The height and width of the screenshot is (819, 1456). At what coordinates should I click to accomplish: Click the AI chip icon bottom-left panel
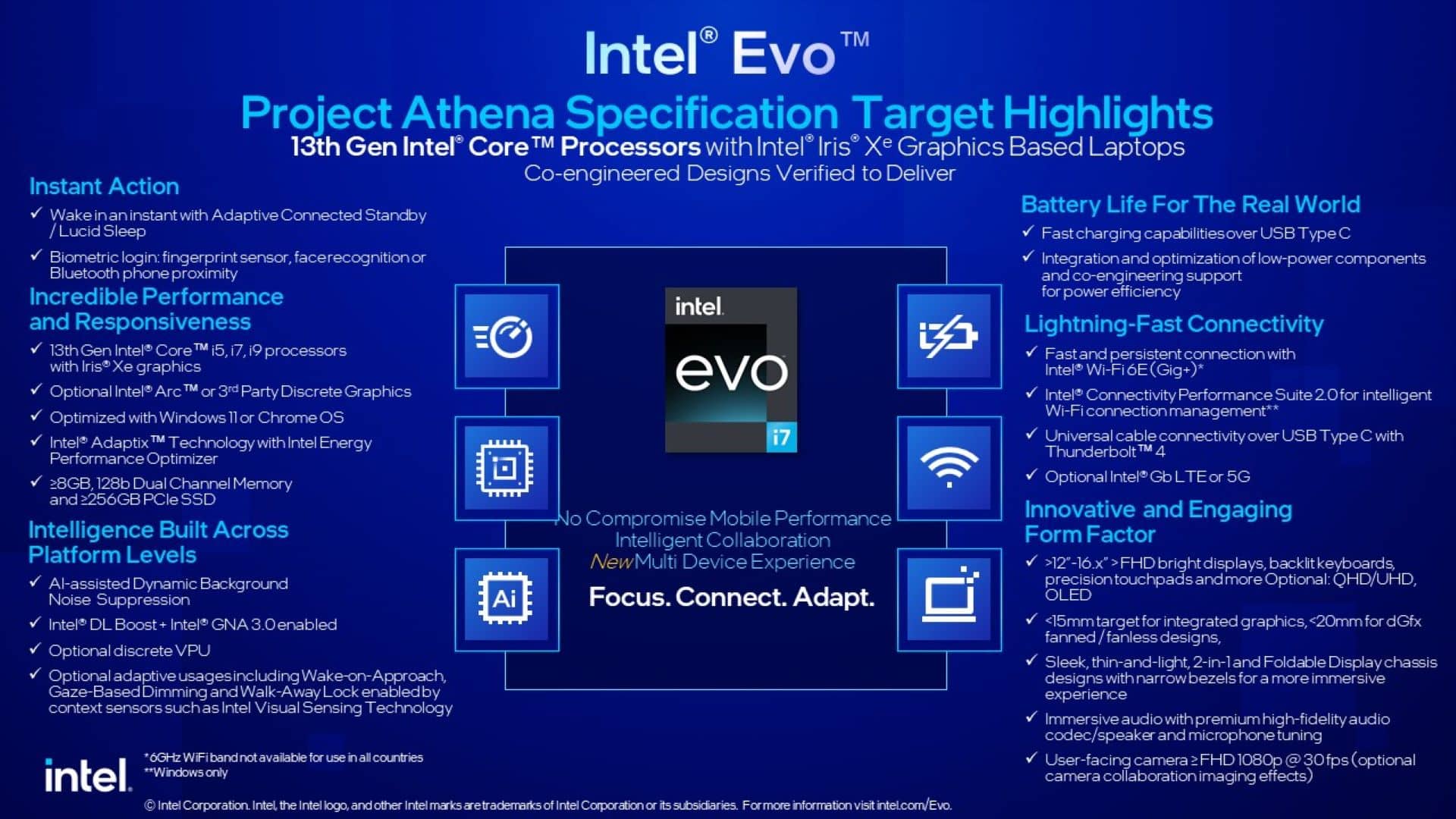[506, 600]
